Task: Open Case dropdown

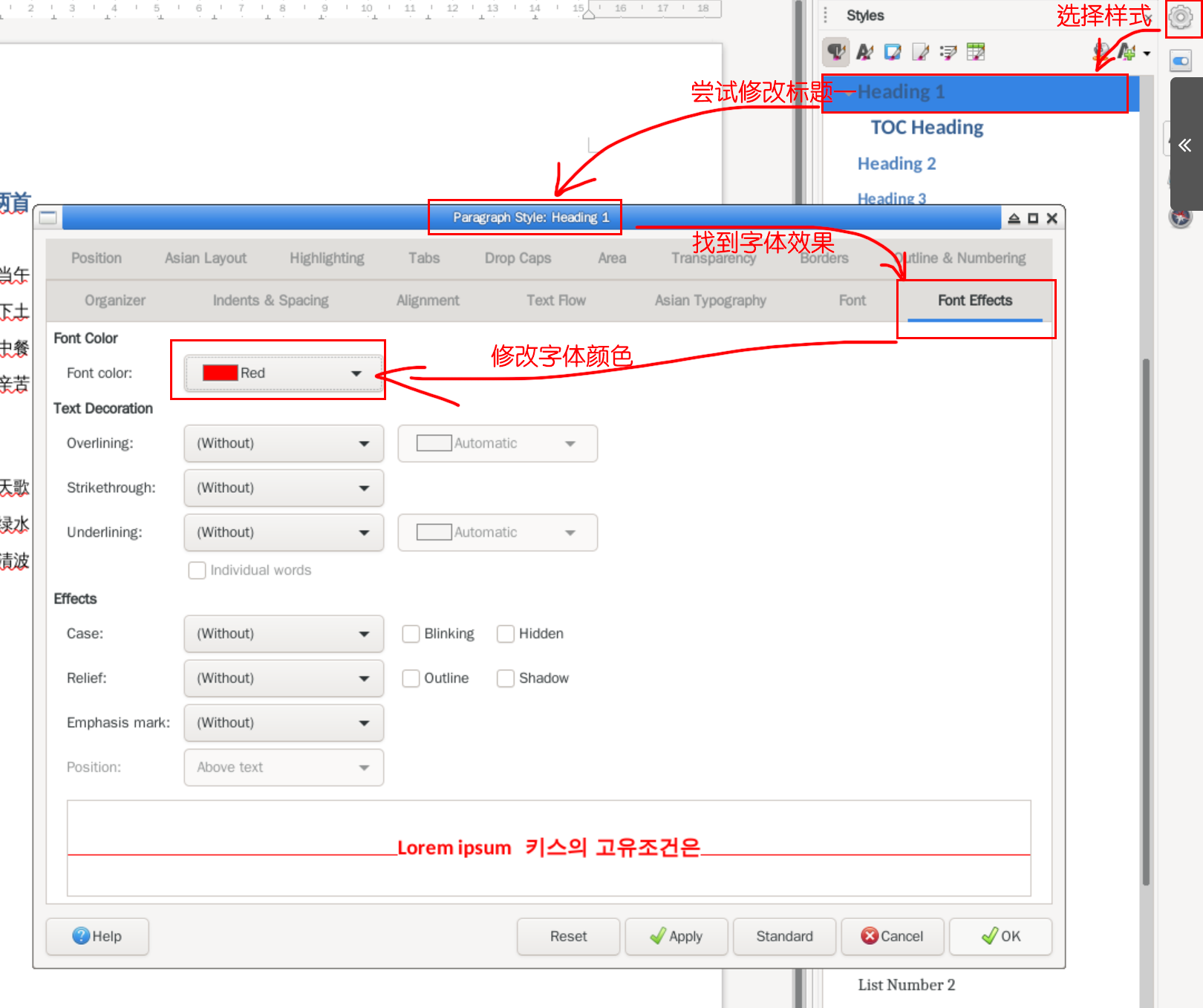Action: [284, 634]
